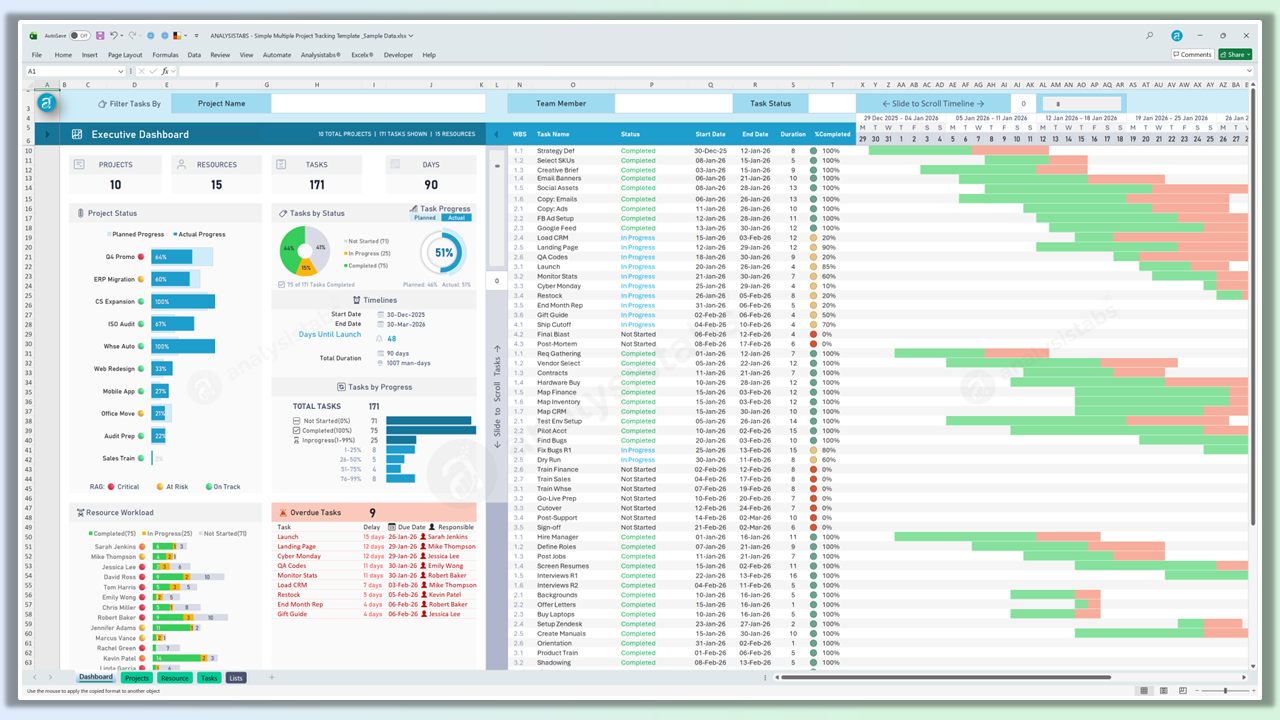Click the Normal view icon in status bar
The height and width of the screenshot is (720, 1280).
coord(1144,691)
